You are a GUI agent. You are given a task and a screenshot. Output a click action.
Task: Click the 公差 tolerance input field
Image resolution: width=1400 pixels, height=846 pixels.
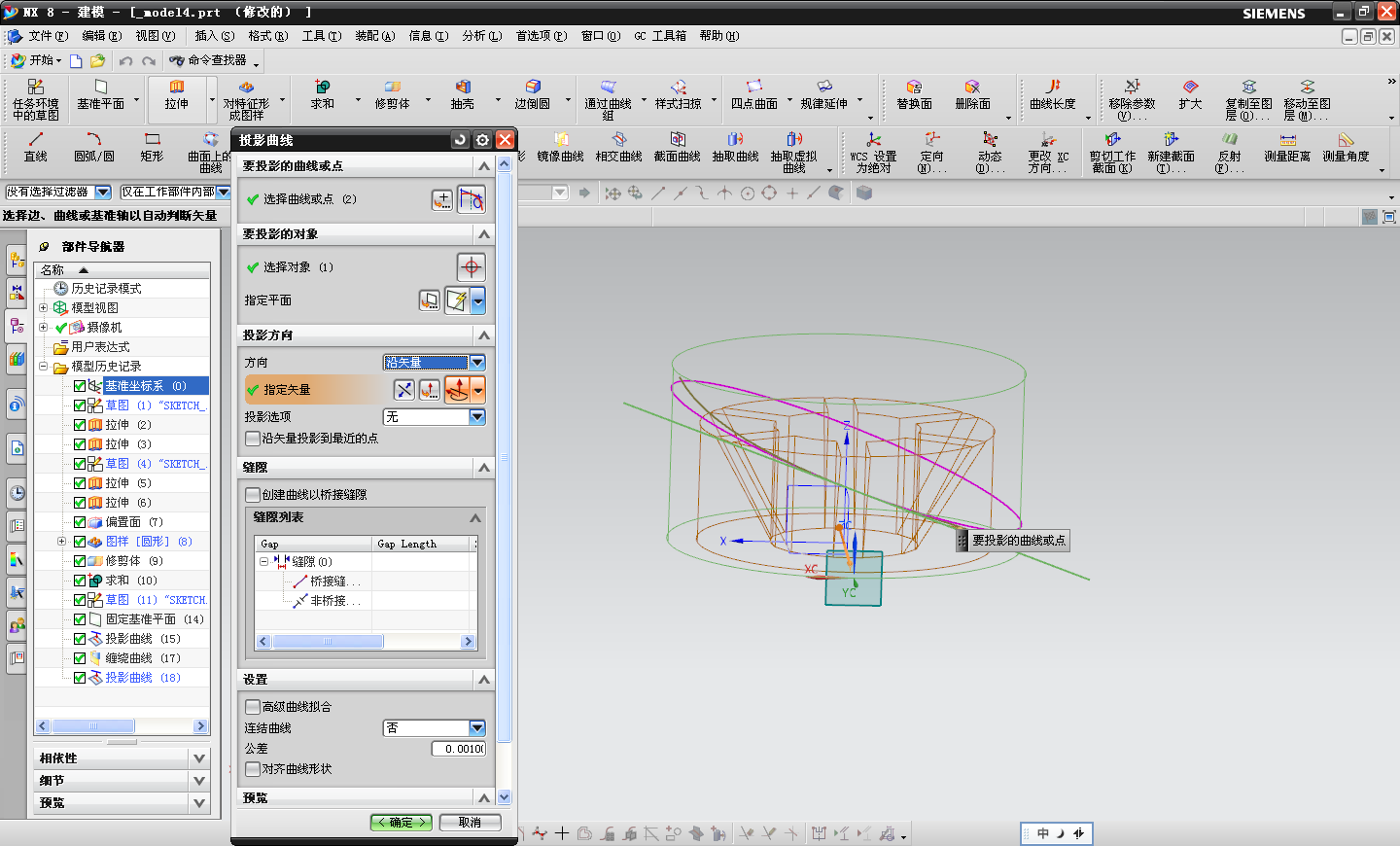(458, 749)
